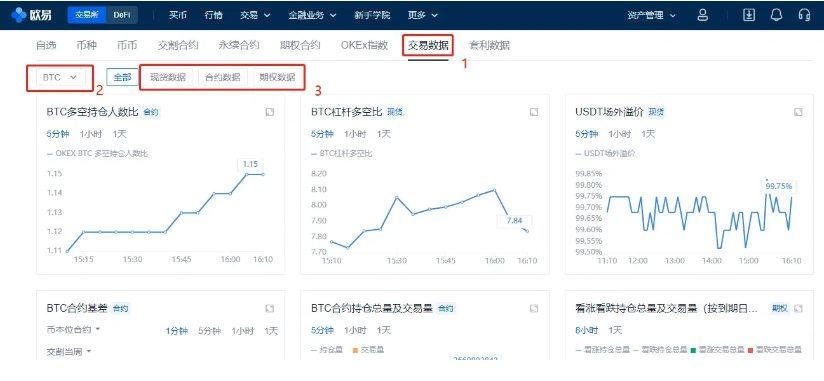The image size is (824, 381).
Task: Switch to 期权合约 tab
Action: point(300,45)
